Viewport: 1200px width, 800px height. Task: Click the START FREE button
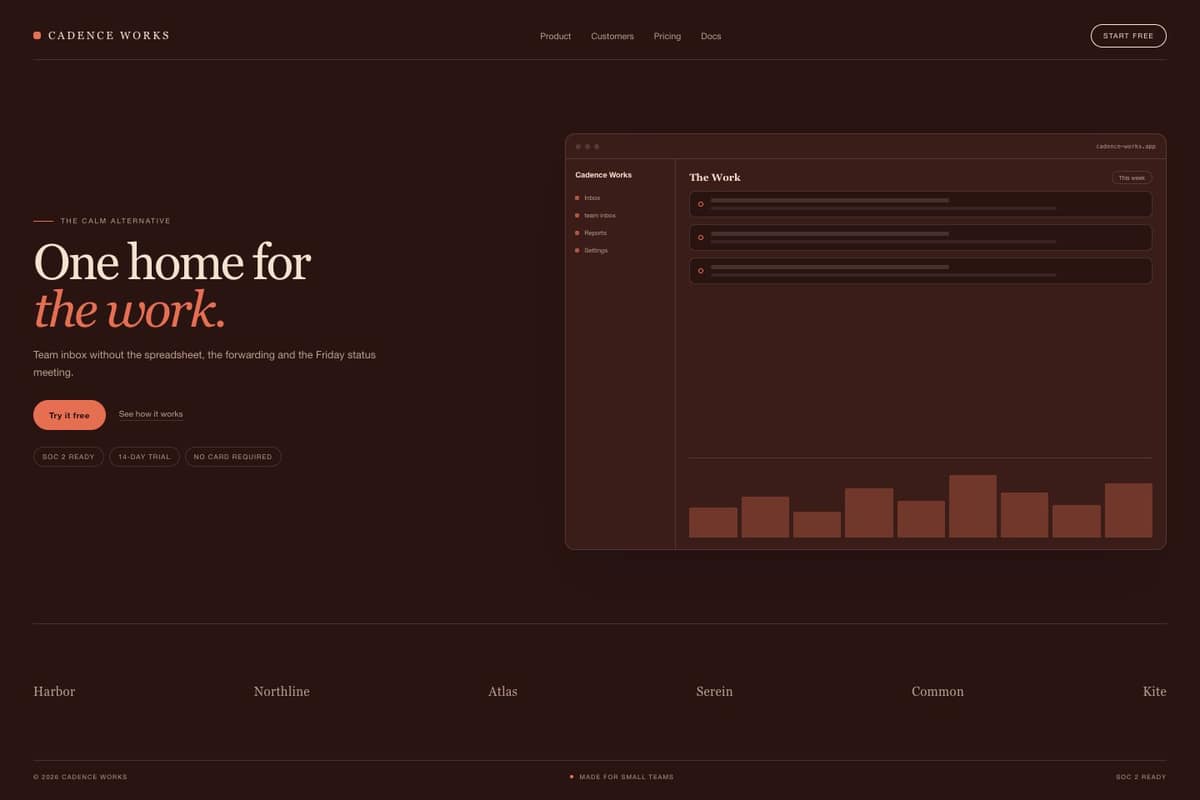pos(1128,36)
